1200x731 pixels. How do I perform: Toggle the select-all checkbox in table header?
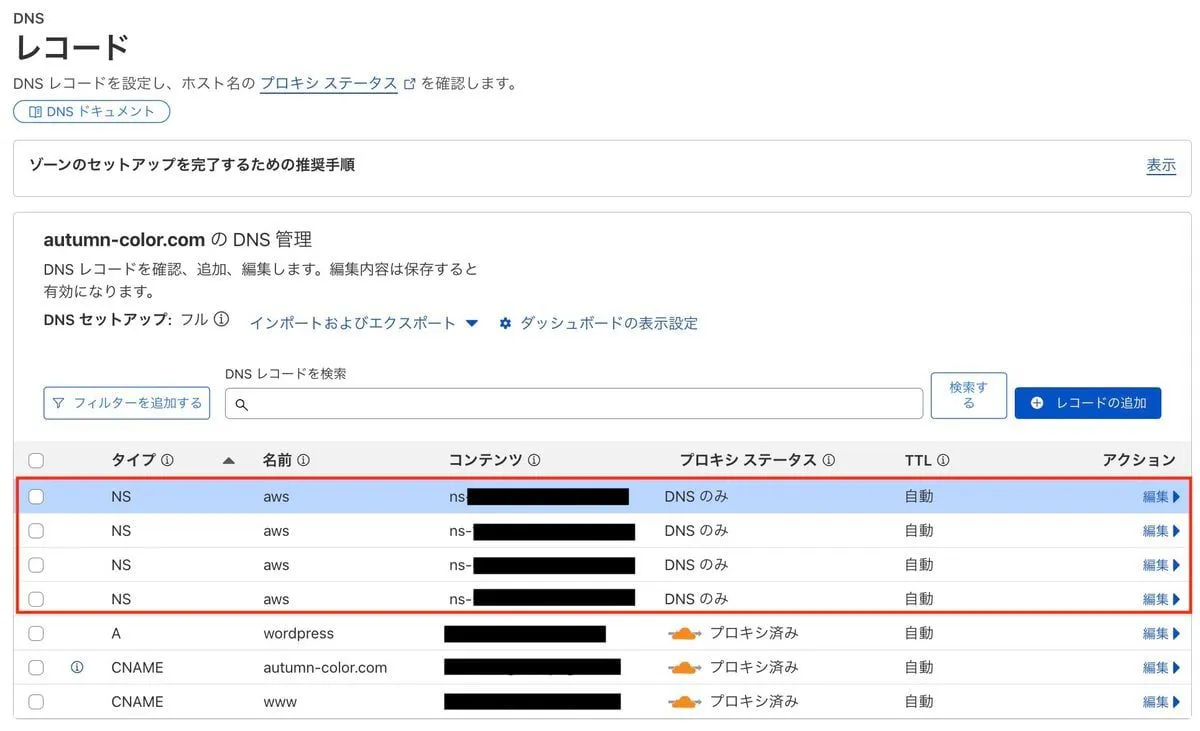tap(36, 460)
